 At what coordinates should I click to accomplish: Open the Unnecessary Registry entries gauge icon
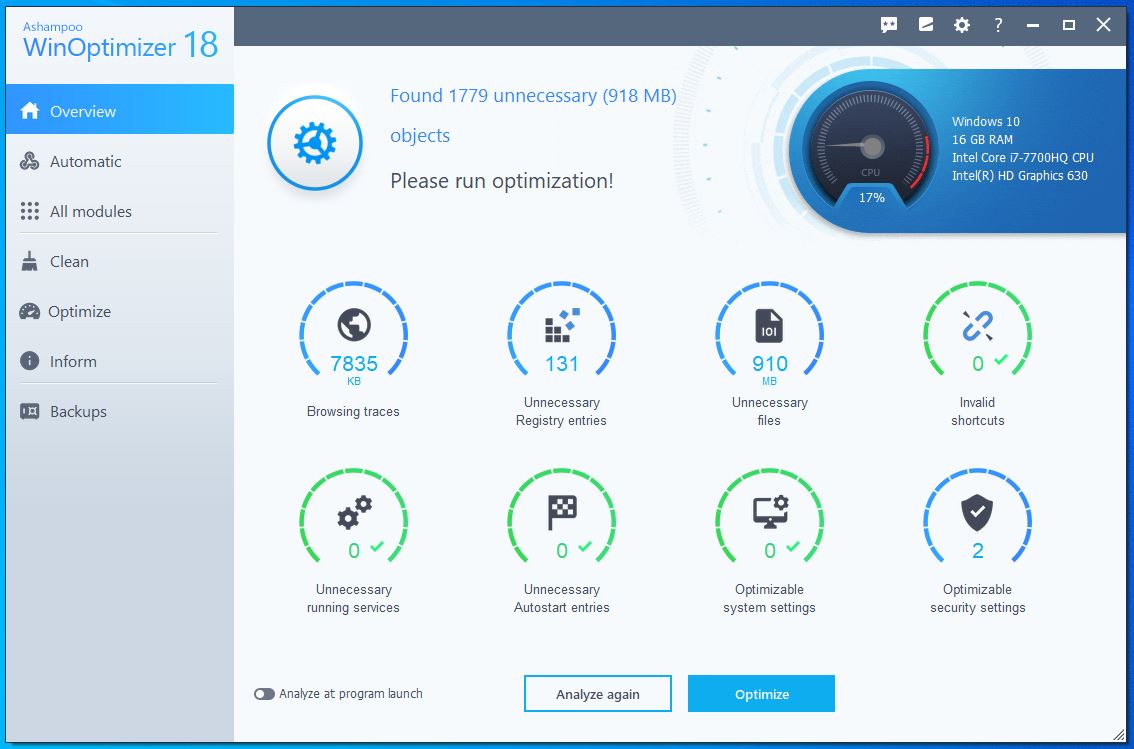[x=561, y=322]
